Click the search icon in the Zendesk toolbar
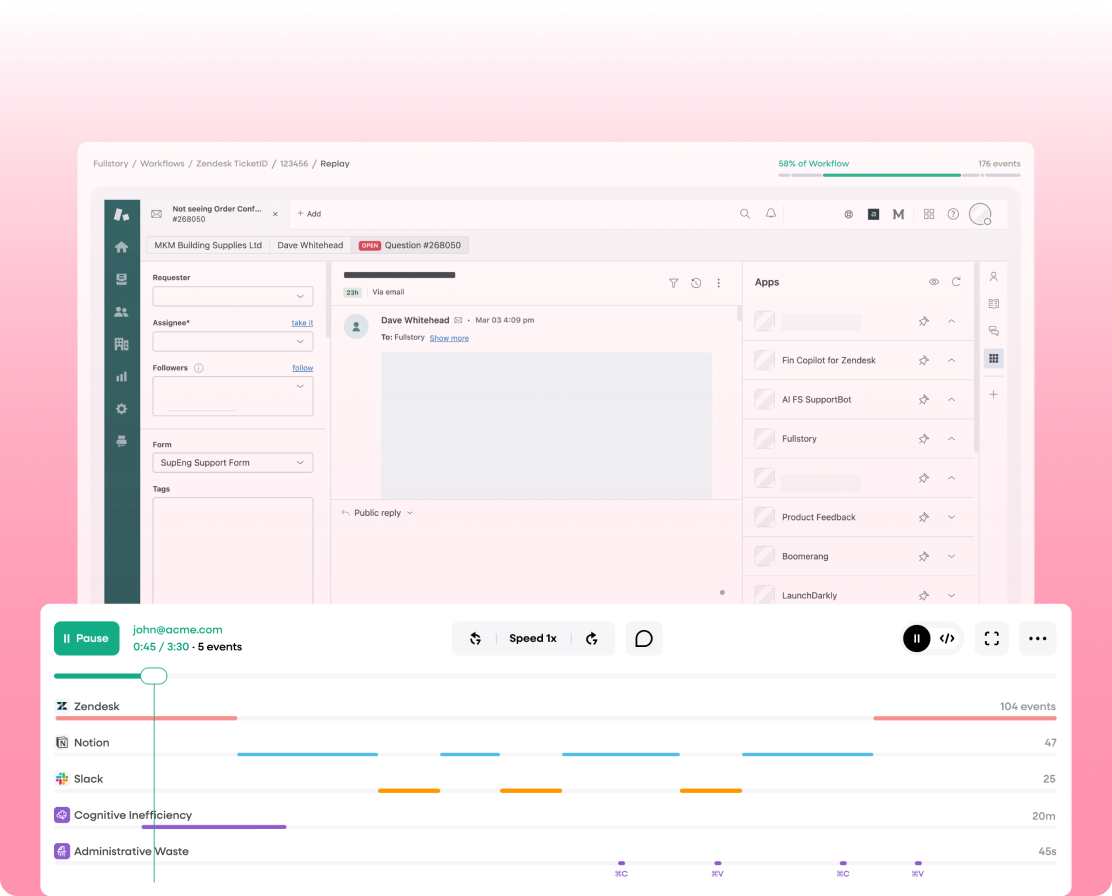The height and width of the screenshot is (896, 1112). click(x=745, y=213)
